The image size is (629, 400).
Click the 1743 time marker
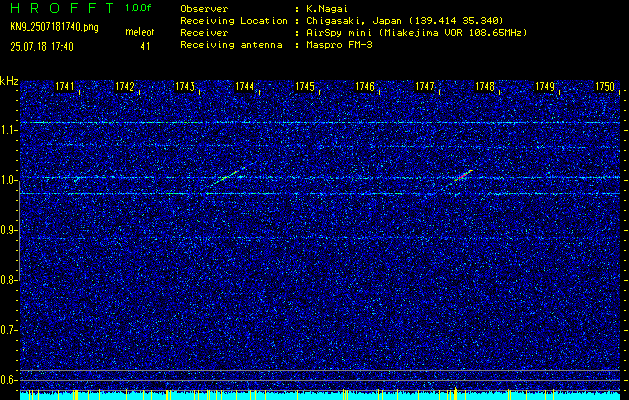185,86
